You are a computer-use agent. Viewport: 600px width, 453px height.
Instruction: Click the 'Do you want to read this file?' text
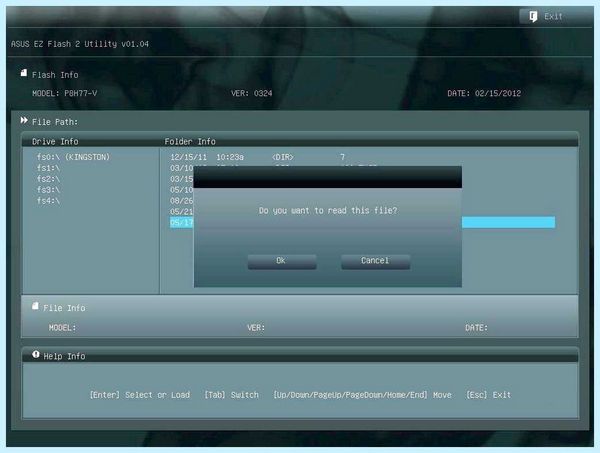(x=328, y=210)
